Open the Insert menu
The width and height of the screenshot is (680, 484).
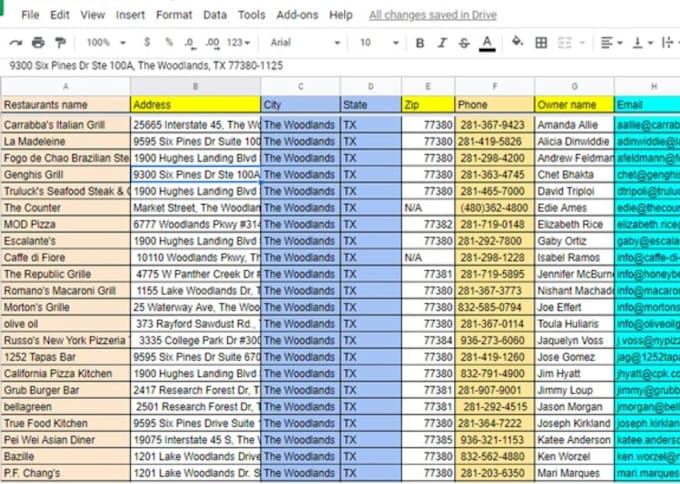(x=130, y=15)
